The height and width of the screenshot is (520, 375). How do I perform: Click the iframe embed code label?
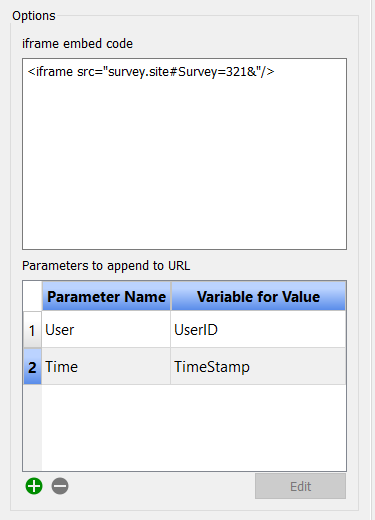click(77, 44)
